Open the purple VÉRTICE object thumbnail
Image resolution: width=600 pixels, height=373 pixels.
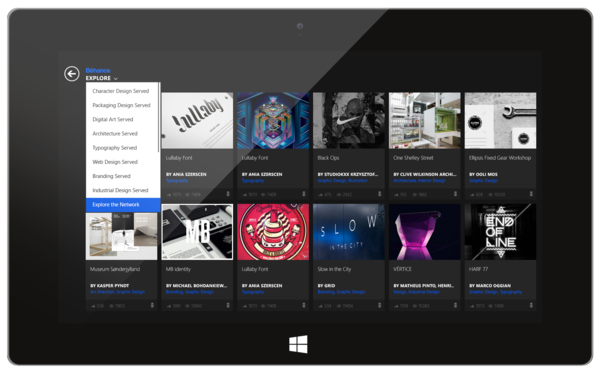(x=424, y=232)
